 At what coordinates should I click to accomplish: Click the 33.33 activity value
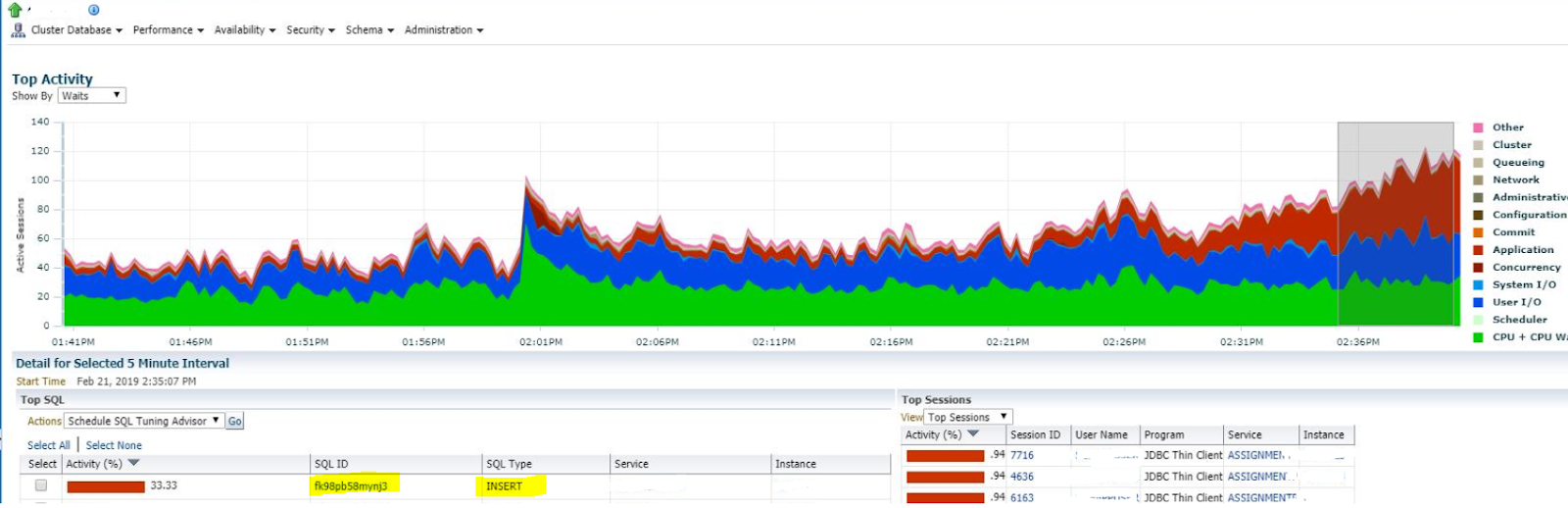coord(164,485)
